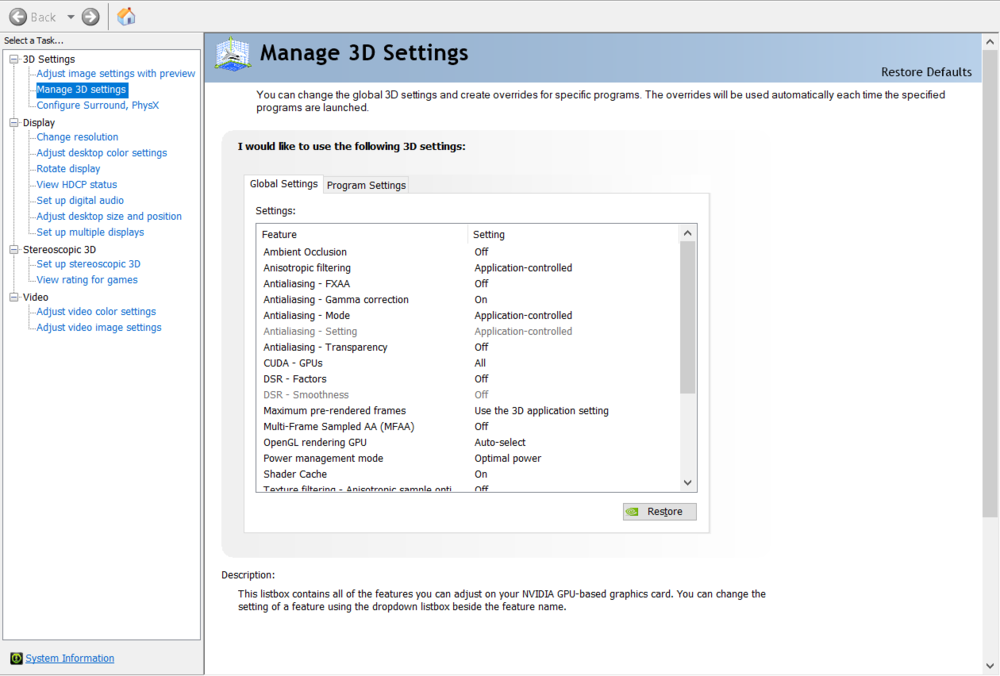Click the System Information icon
Image resolution: width=1000 pixels, height=676 pixels.
click(16, 658)
